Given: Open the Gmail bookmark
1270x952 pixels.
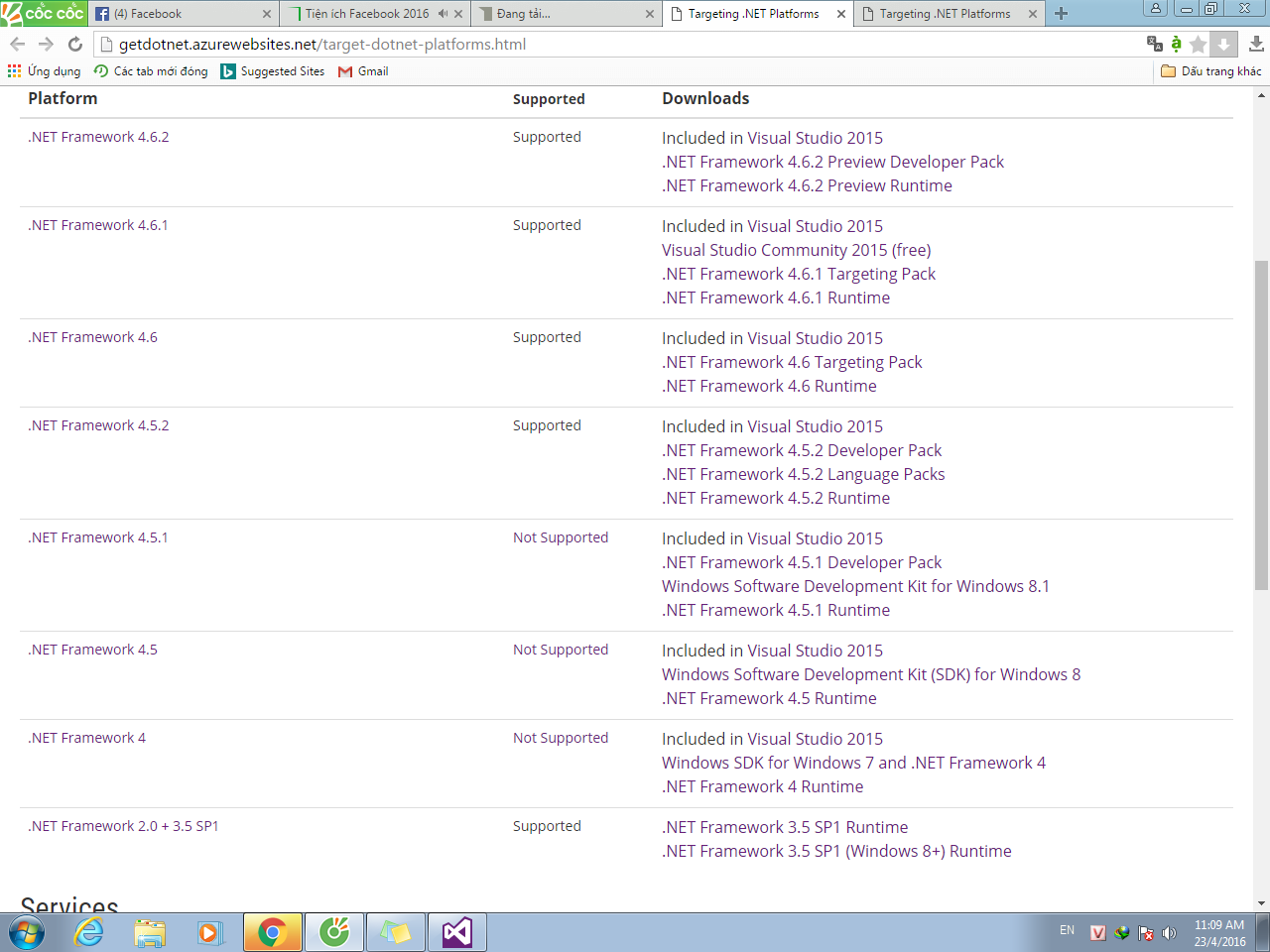Looking at the screenshot, I should click(363, 71).
